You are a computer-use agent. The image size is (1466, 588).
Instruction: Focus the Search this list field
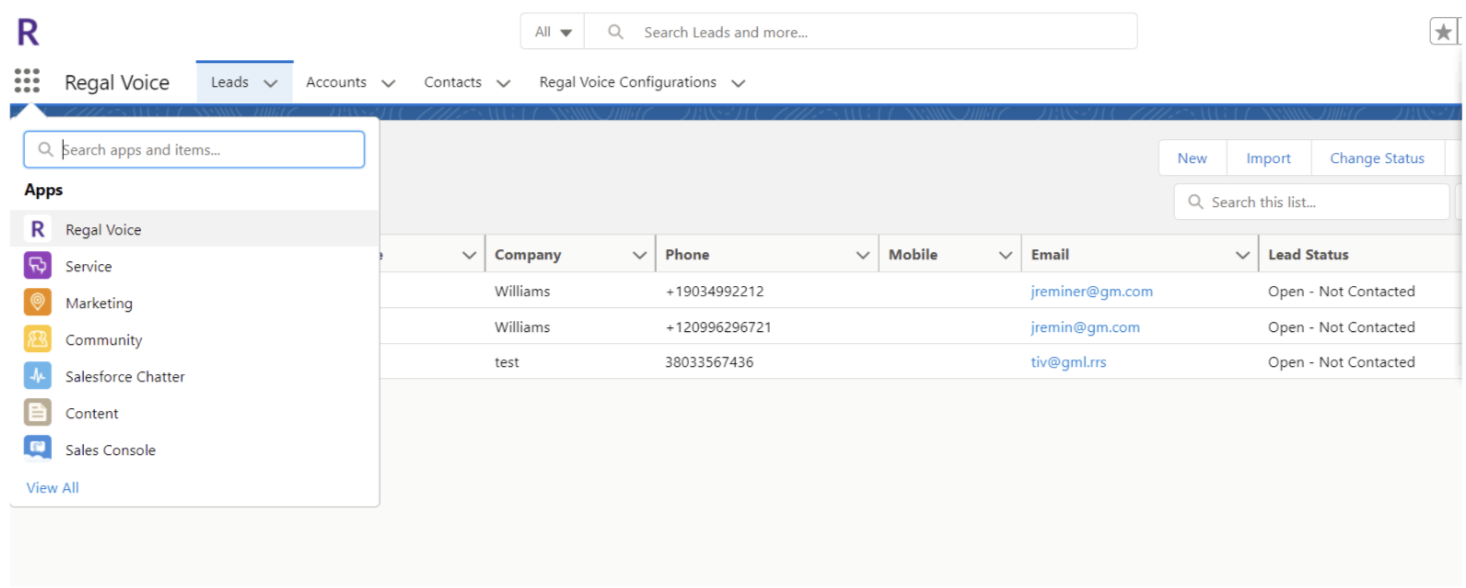pos(1312,202)
